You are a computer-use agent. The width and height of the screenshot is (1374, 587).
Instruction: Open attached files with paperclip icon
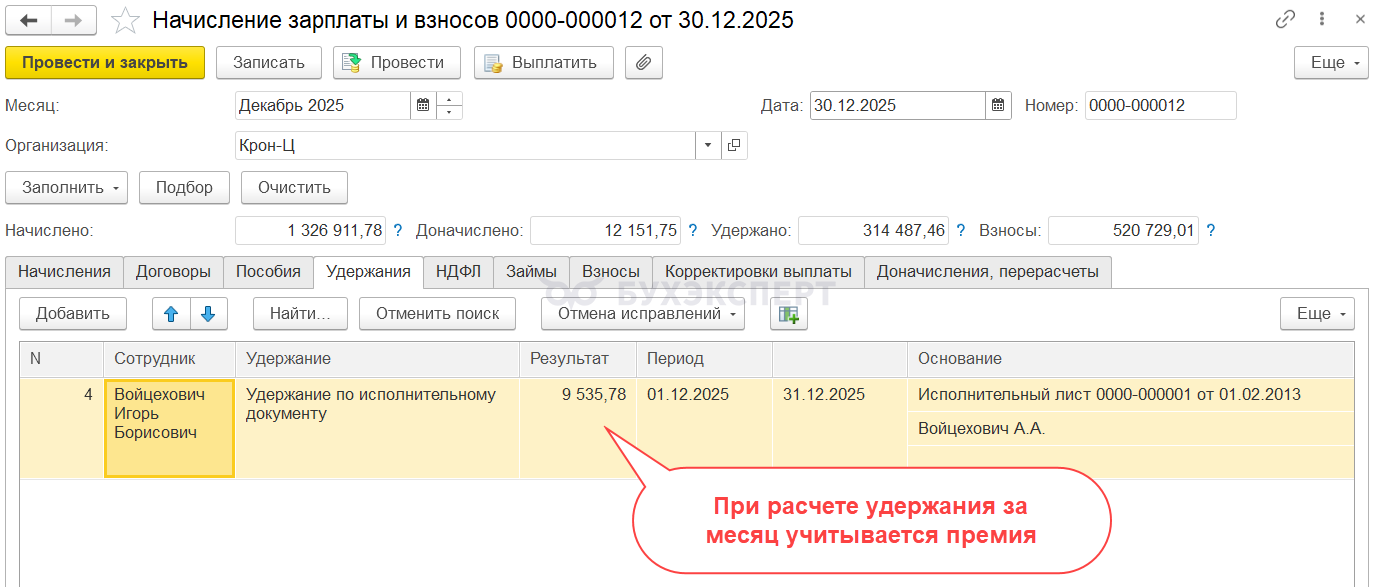(x=644, y=62)
